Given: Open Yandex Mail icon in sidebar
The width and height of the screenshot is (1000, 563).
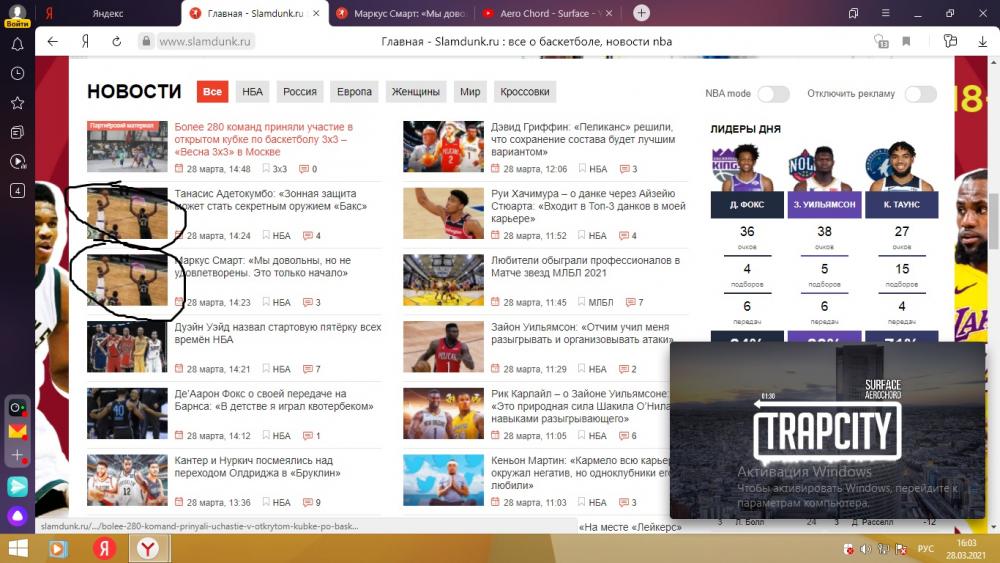Looking at the screenshot, I should tap(17, 431).
